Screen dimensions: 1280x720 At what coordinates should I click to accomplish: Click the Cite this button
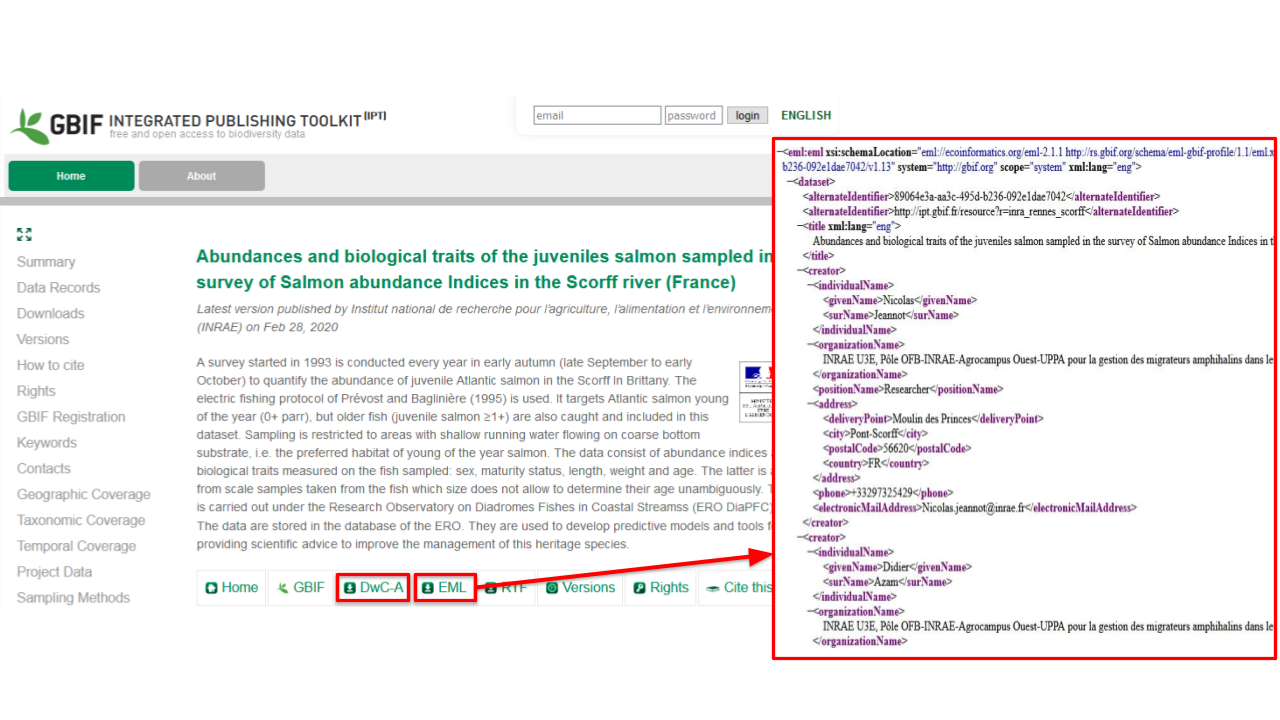tap(740, 588)
